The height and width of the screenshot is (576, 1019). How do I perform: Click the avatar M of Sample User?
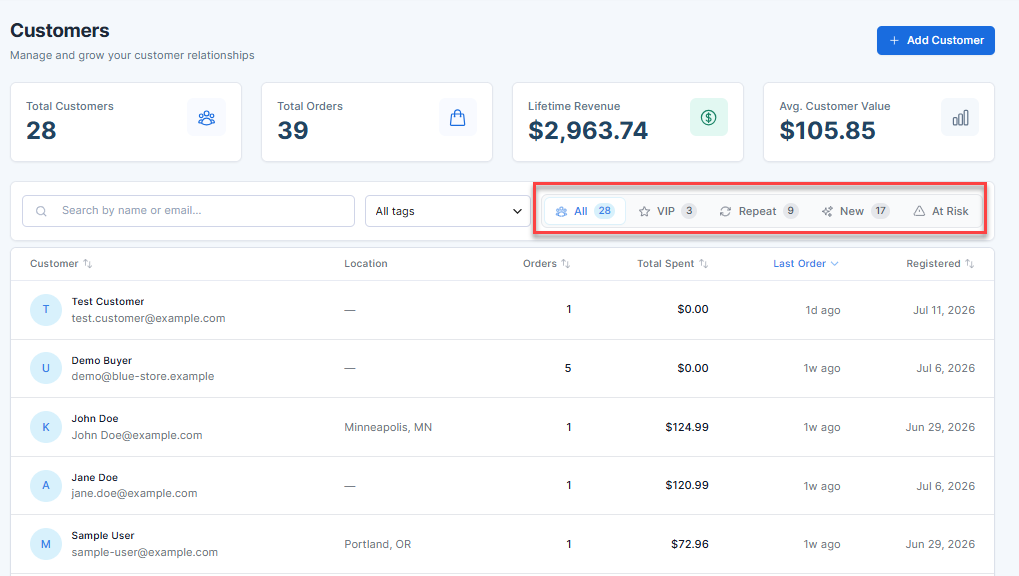[x=45, y=544]
